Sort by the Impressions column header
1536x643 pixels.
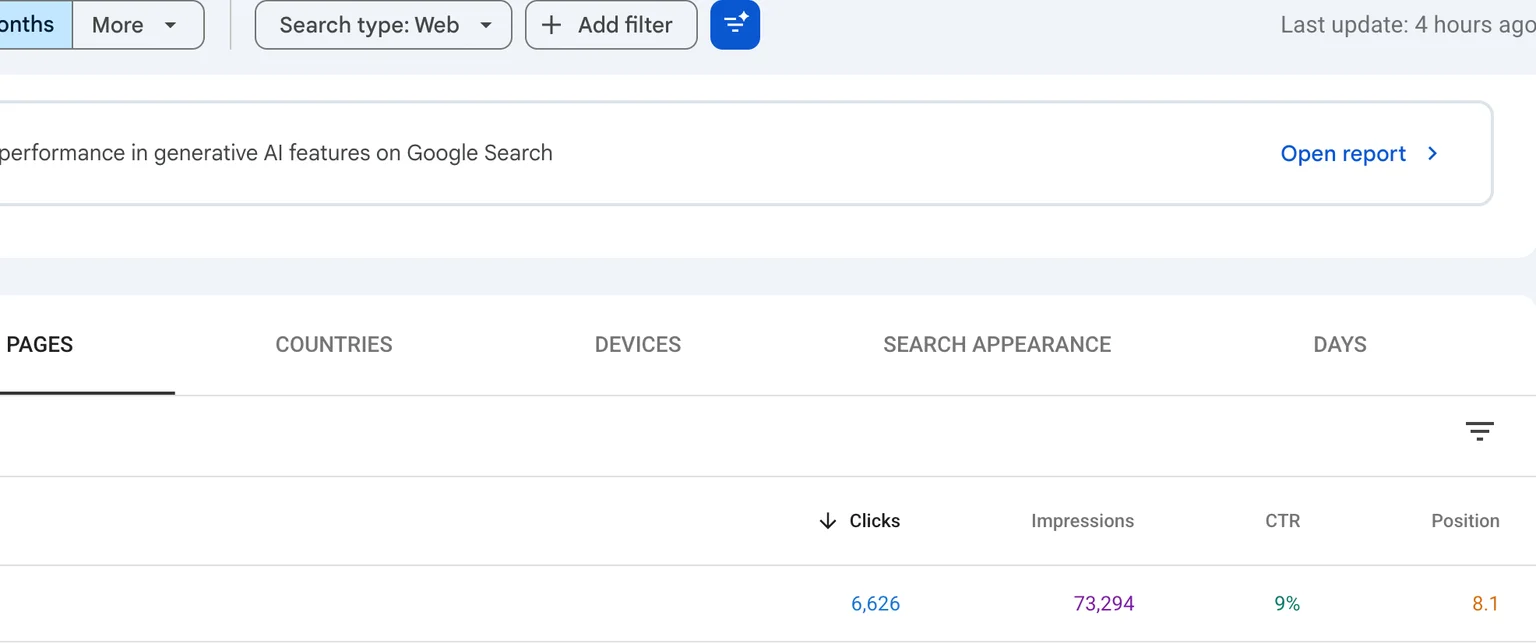pyautogui.click(x=1082, y=521)
